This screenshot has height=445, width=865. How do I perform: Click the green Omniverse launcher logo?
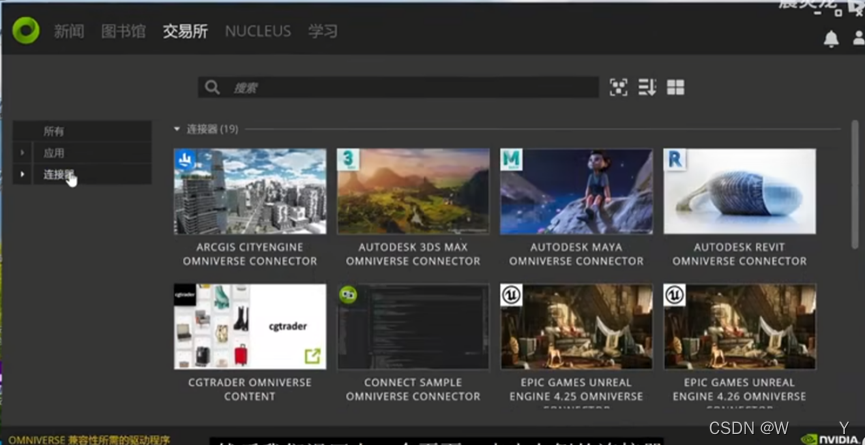26,30
